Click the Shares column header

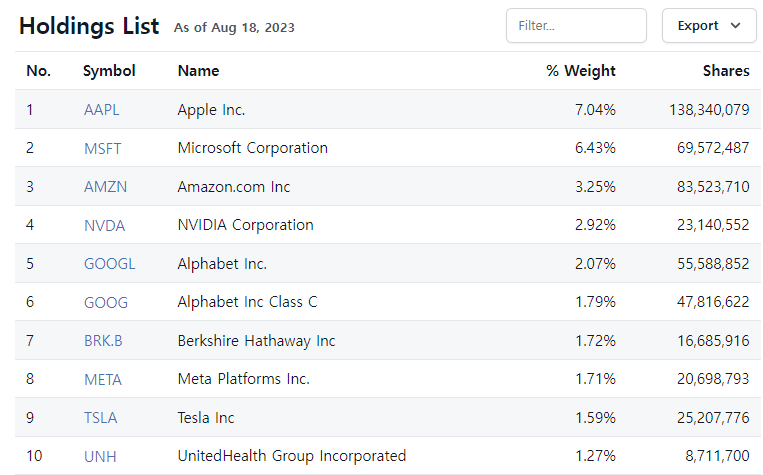pos(726,71)
